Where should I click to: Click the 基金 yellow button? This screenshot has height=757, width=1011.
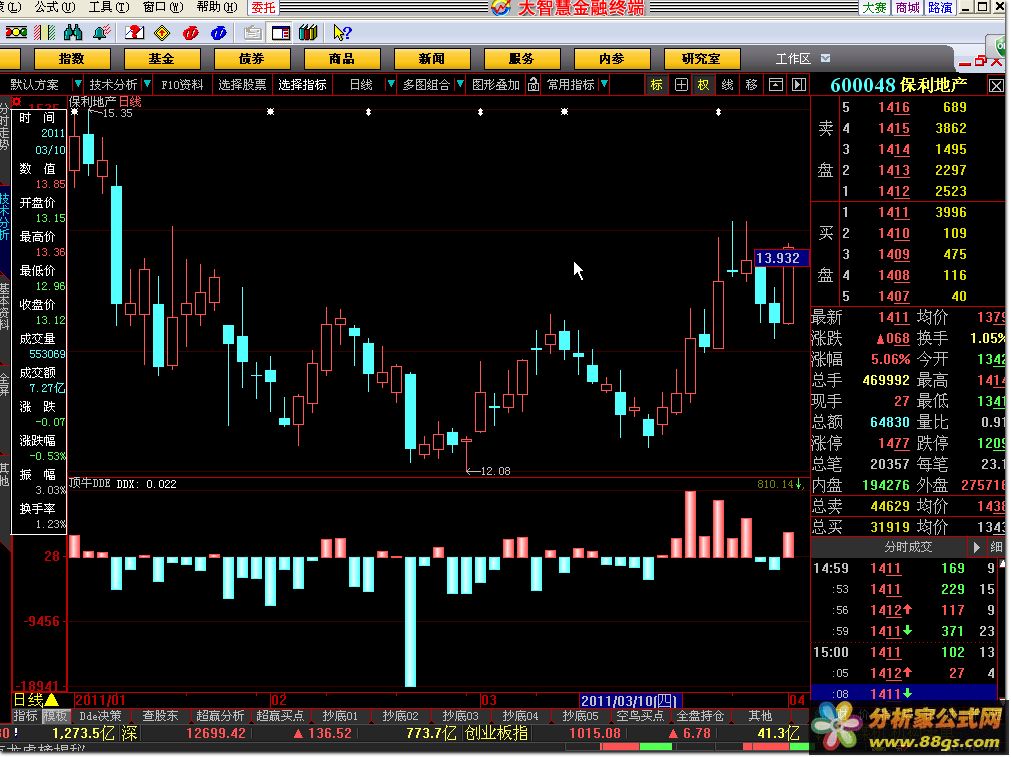pos(161,59)
